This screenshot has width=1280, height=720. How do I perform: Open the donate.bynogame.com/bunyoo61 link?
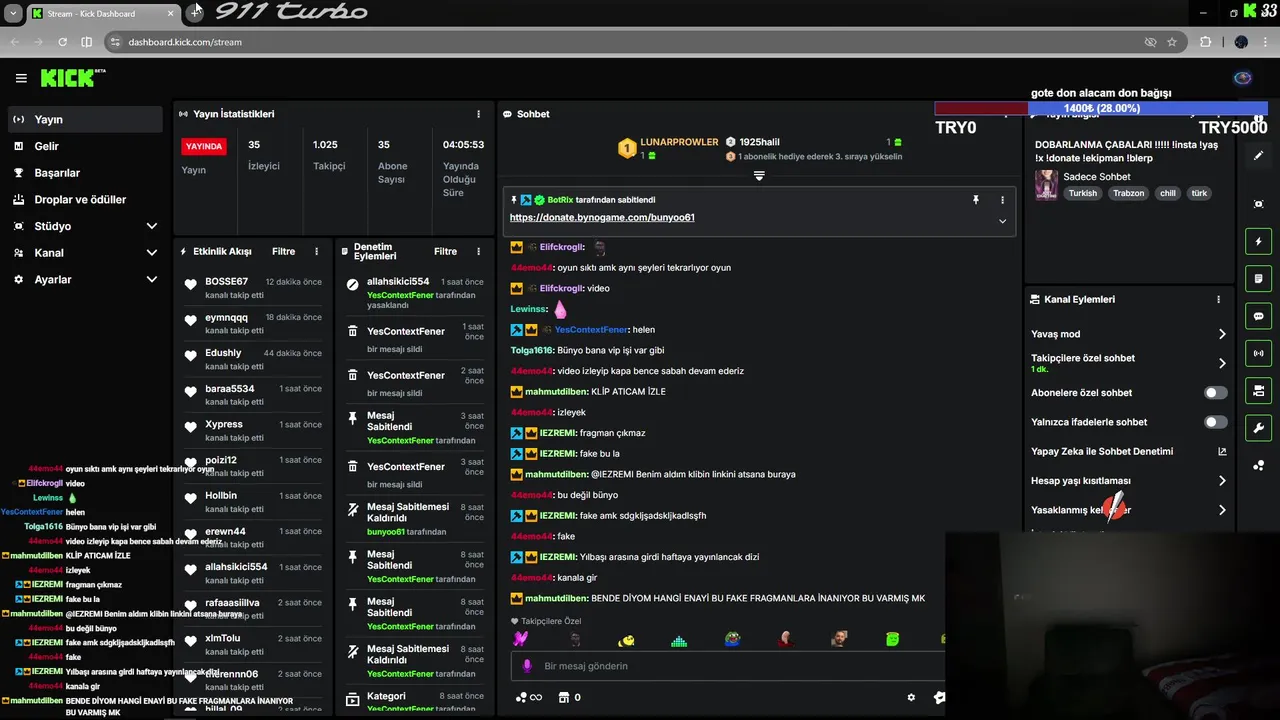[602, 217]
